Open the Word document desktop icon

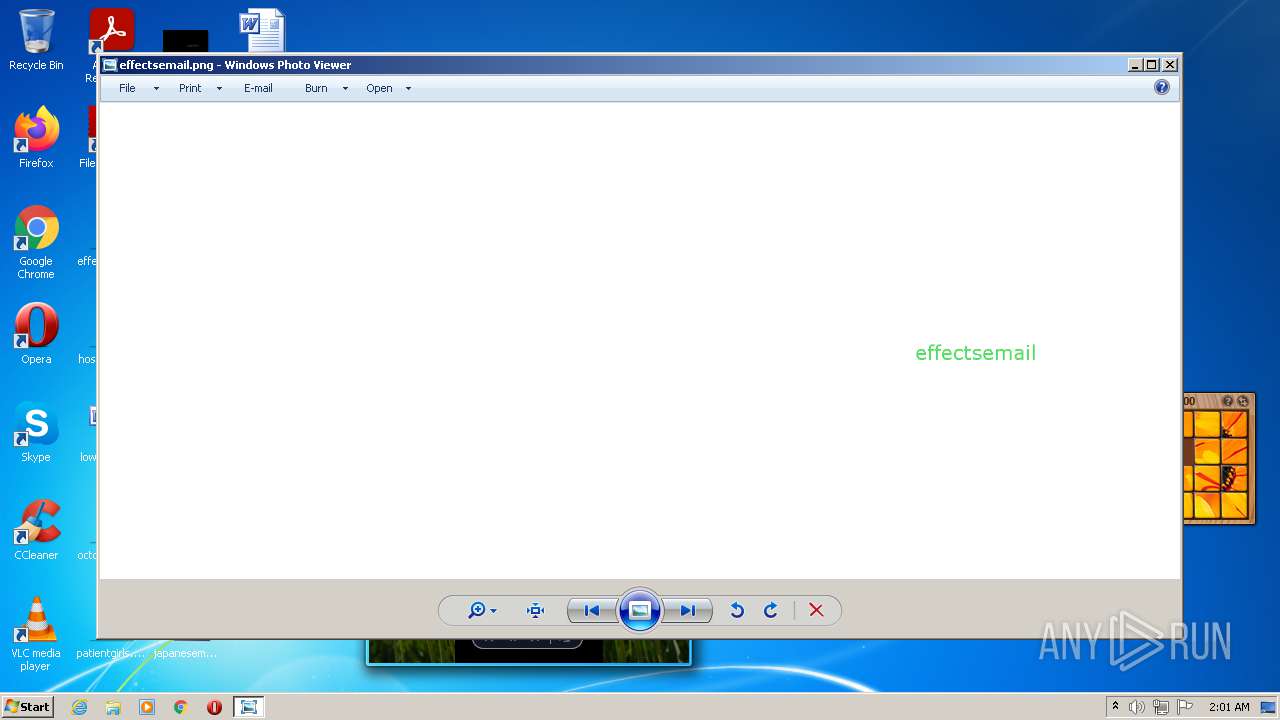click(262, 30)
